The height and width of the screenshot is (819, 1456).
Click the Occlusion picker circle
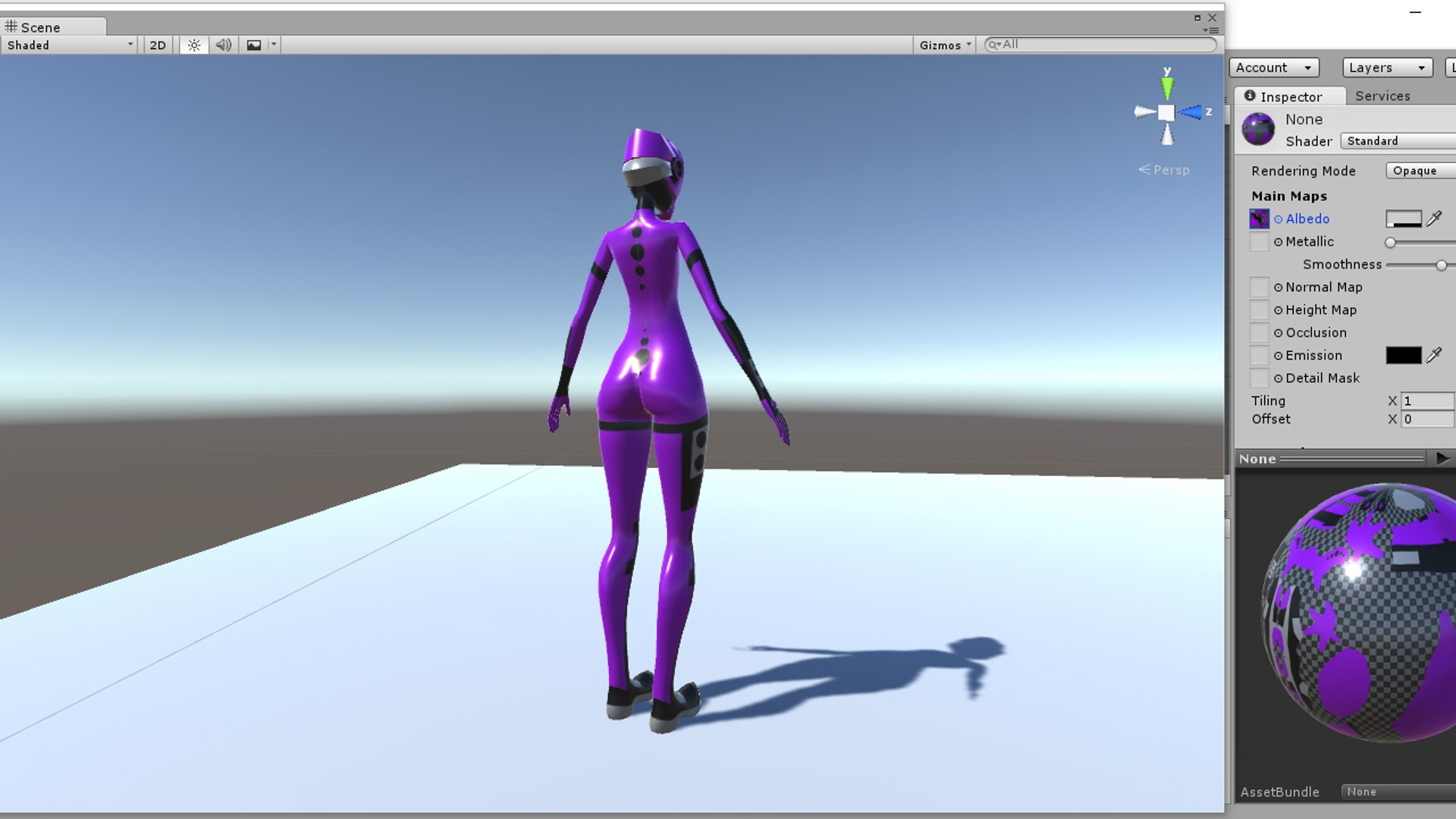click(1279, 333)
